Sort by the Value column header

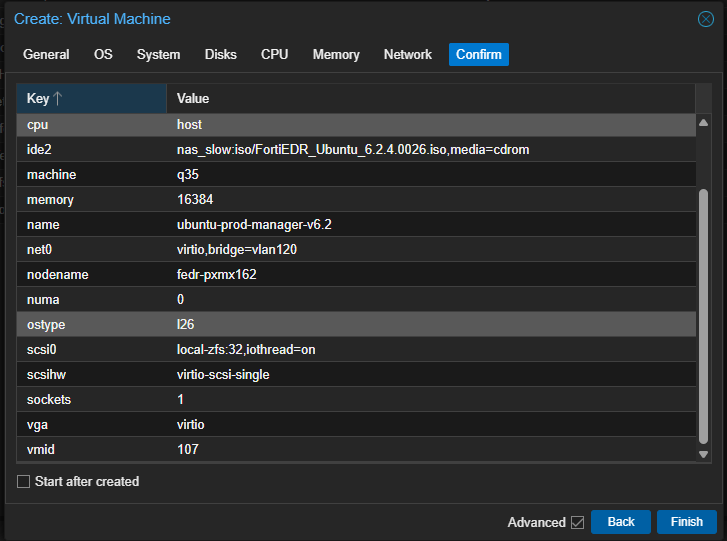coord(430,99)
